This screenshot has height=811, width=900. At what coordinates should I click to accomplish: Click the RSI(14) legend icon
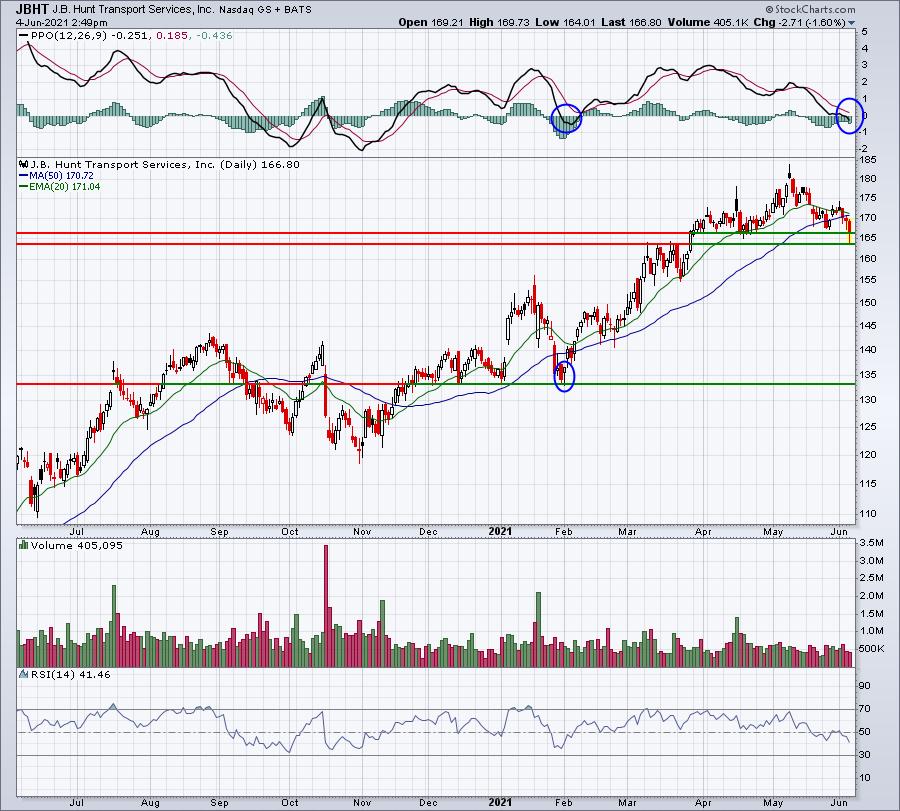(23, 674)
